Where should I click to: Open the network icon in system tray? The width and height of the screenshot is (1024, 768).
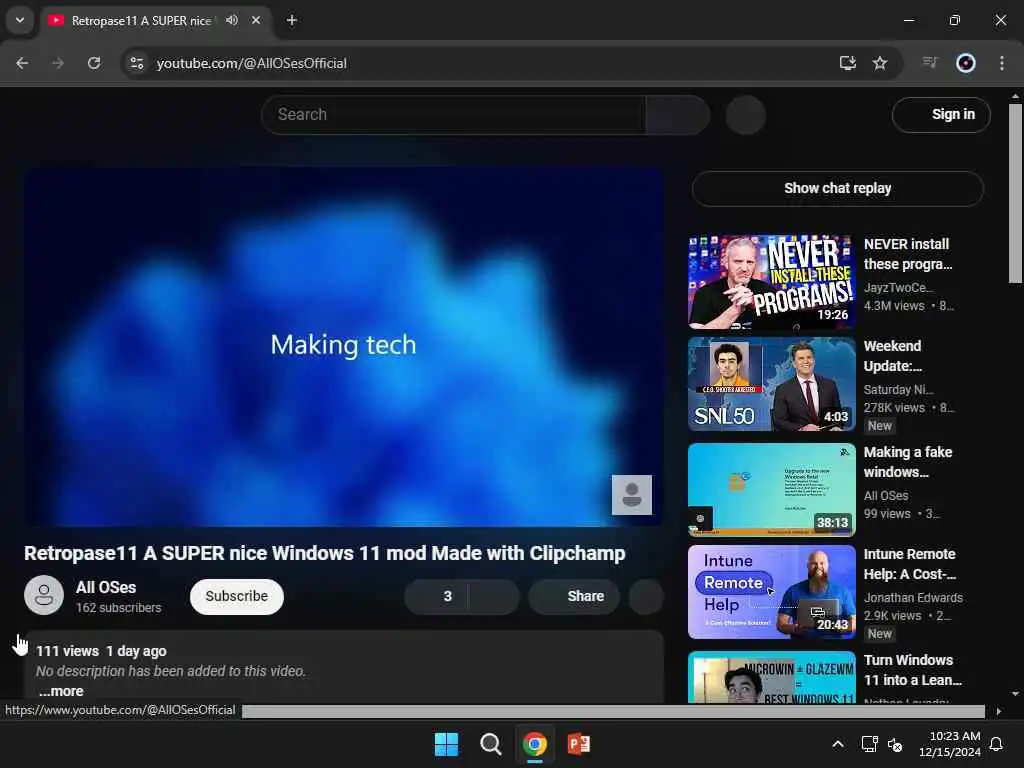tap(869, 744)
